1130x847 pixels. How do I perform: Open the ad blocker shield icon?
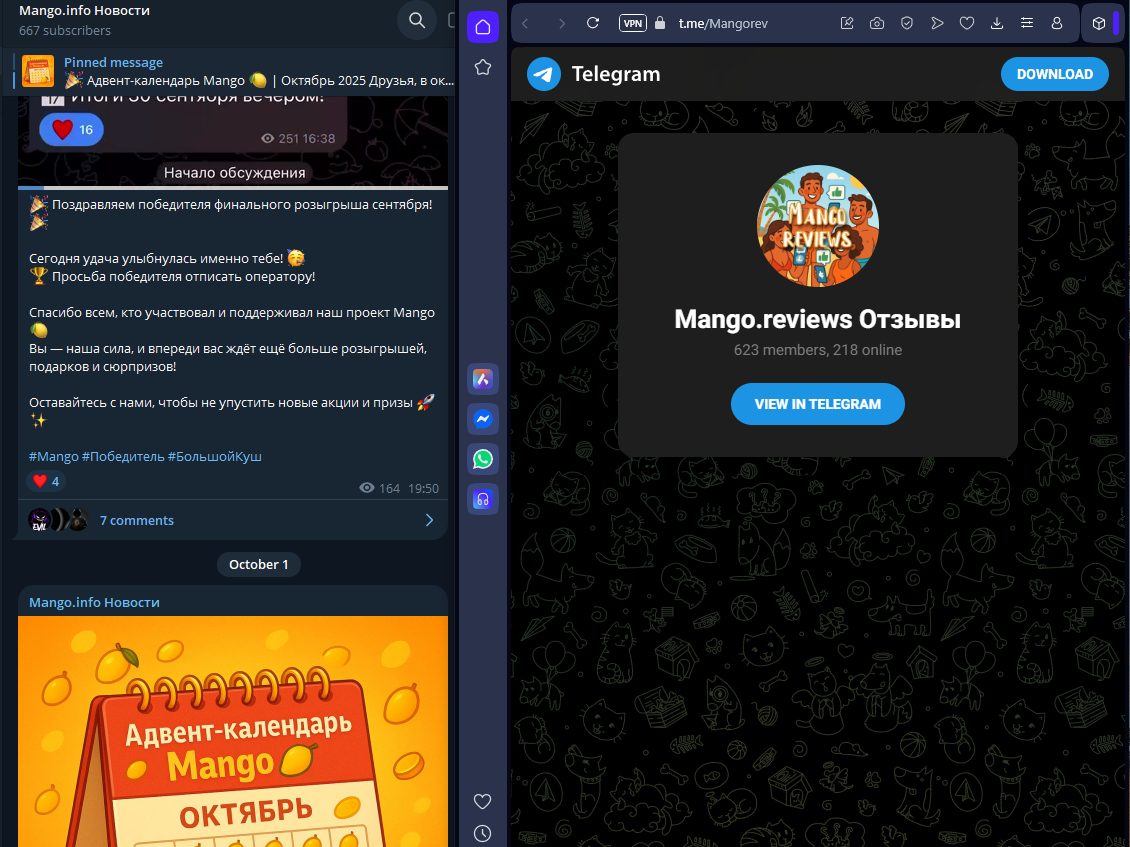coord(907,23)
